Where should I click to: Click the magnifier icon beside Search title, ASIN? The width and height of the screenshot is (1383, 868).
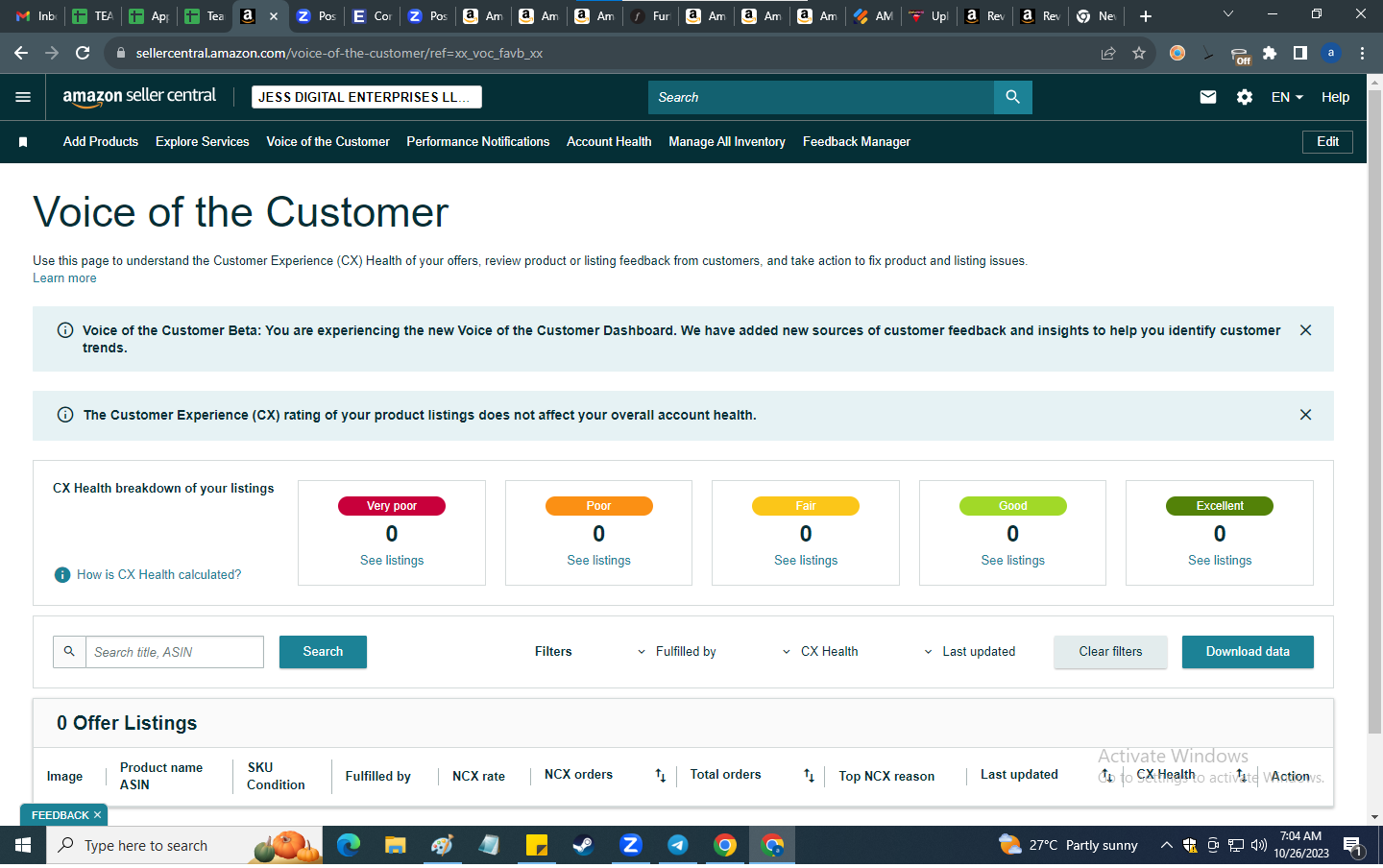(x=69, y=652)
